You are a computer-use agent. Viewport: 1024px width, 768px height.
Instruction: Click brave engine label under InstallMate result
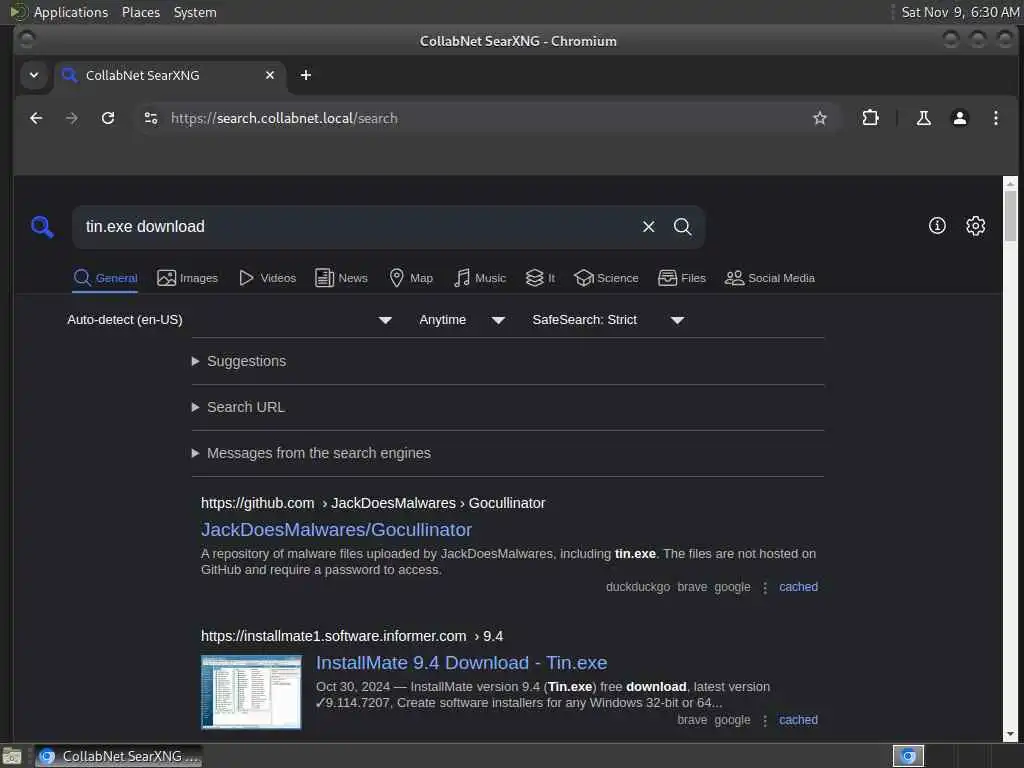tap(692, 720)
